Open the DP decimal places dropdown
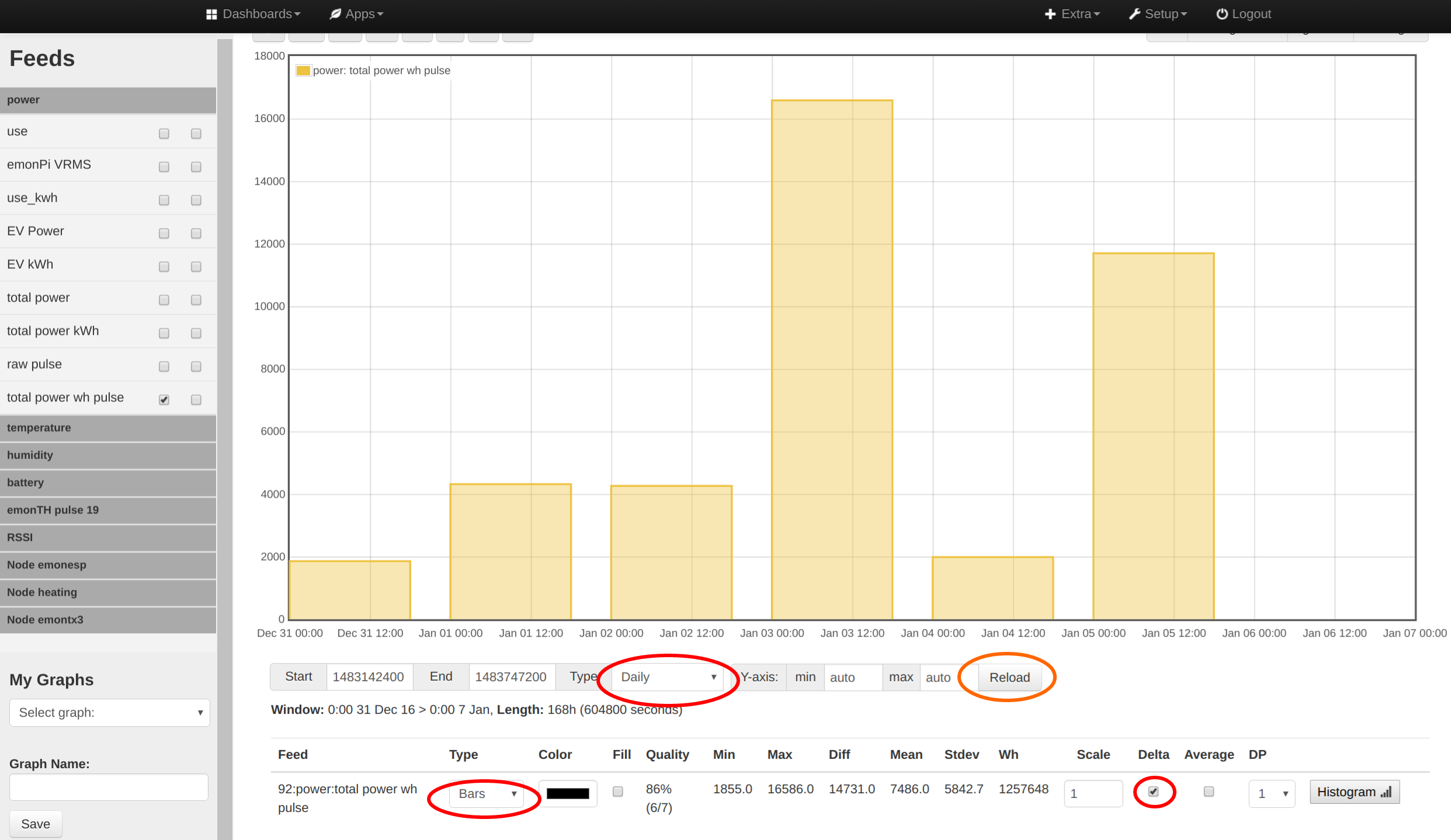Viewport: 1451px width, 840px height. coord(1272,794)
